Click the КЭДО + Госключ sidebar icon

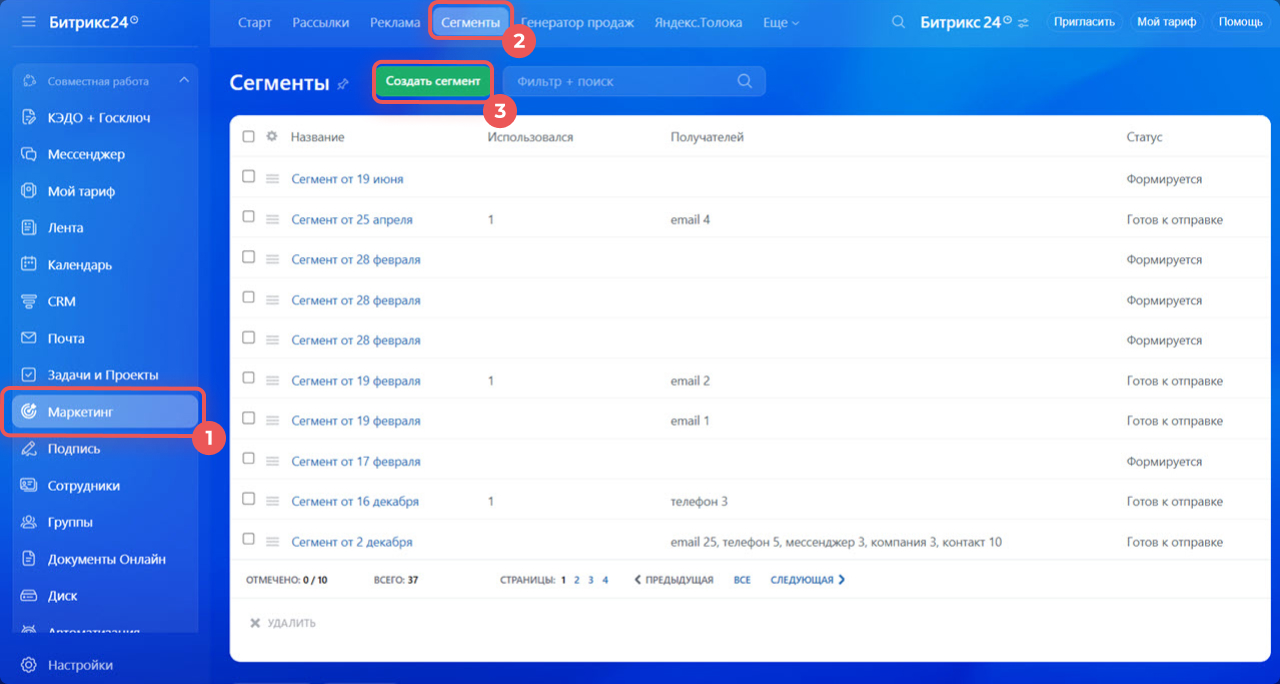[x=29, y=118]
